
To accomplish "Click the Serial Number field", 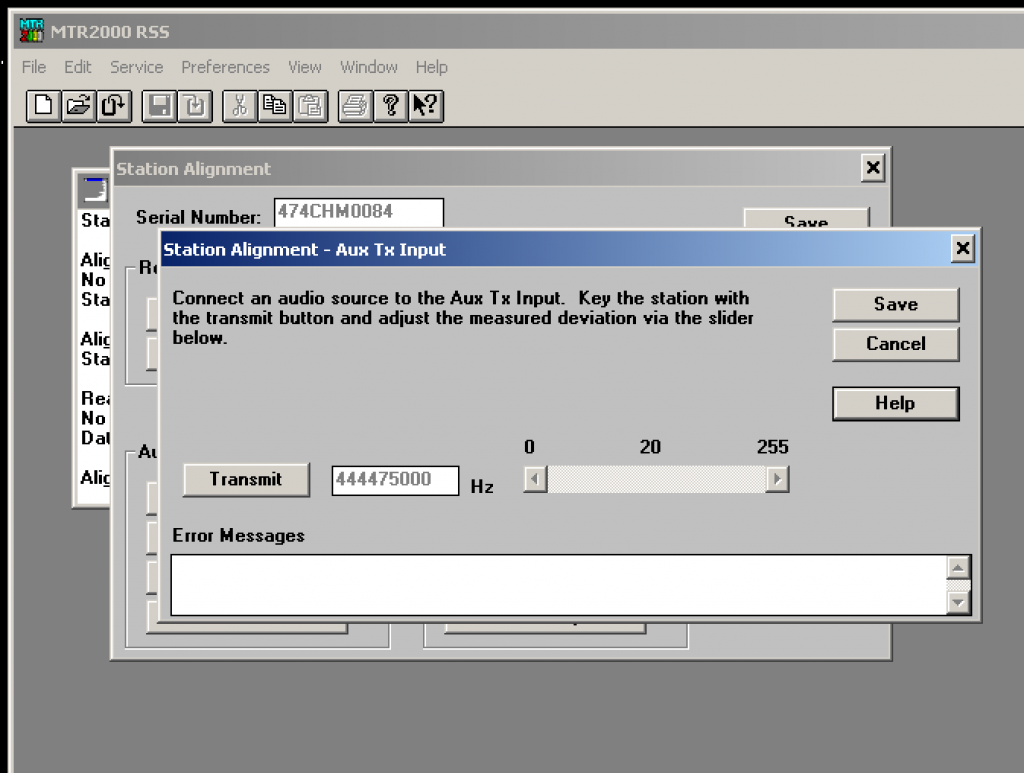I will (359, 212).
